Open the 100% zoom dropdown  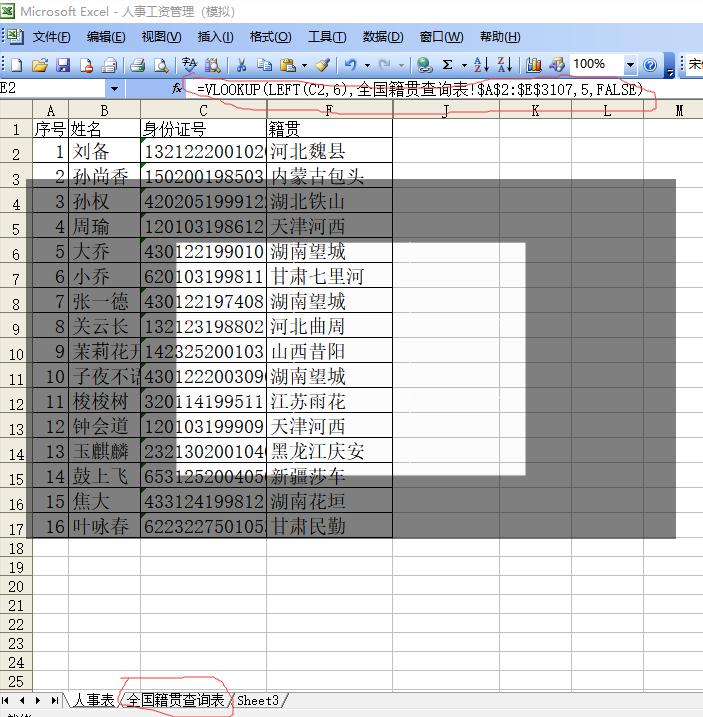tap(630, 65)
